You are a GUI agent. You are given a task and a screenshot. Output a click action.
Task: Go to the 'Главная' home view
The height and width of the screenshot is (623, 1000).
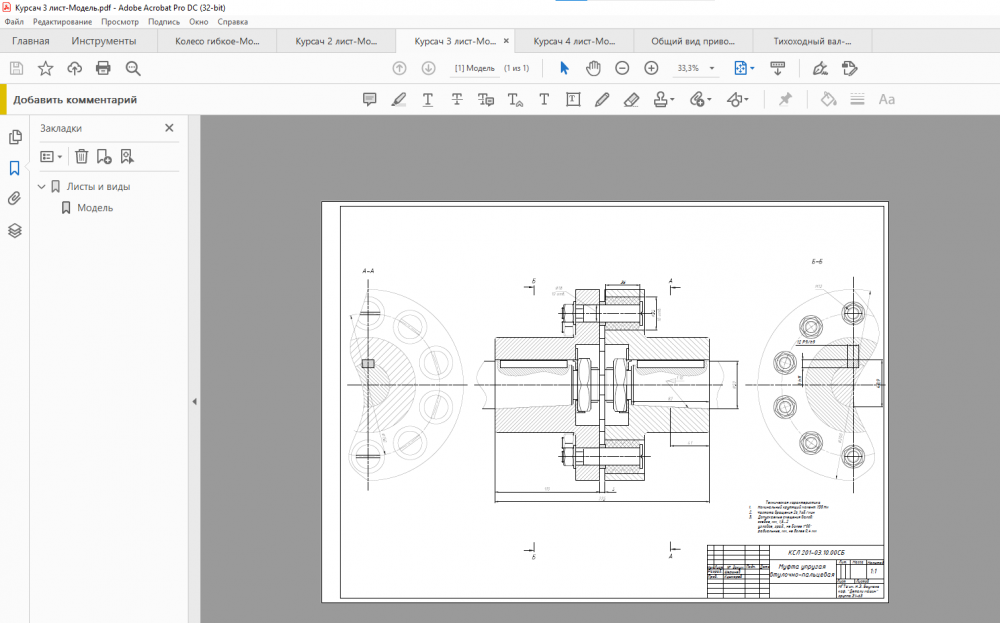click(x=30, y=41)
